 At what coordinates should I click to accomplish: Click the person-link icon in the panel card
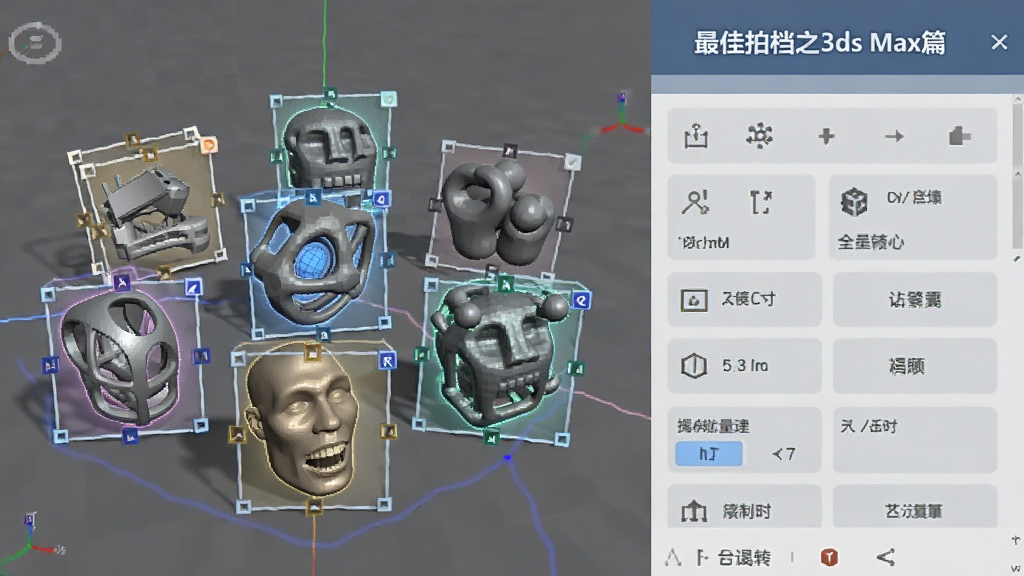click(x=695, y=202)
